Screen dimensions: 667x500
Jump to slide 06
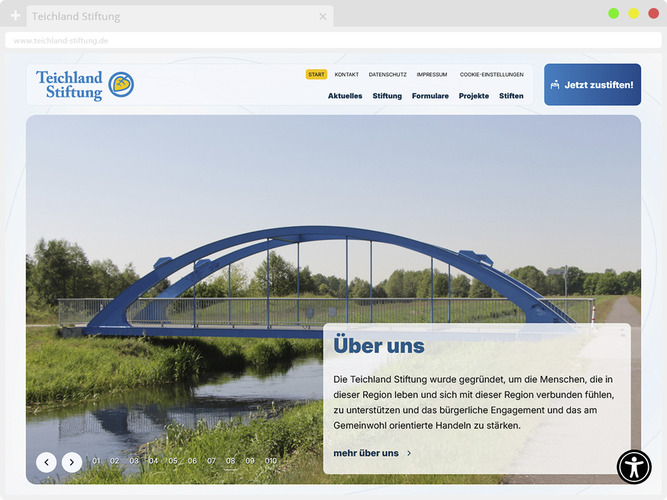[x=192, y=461]
